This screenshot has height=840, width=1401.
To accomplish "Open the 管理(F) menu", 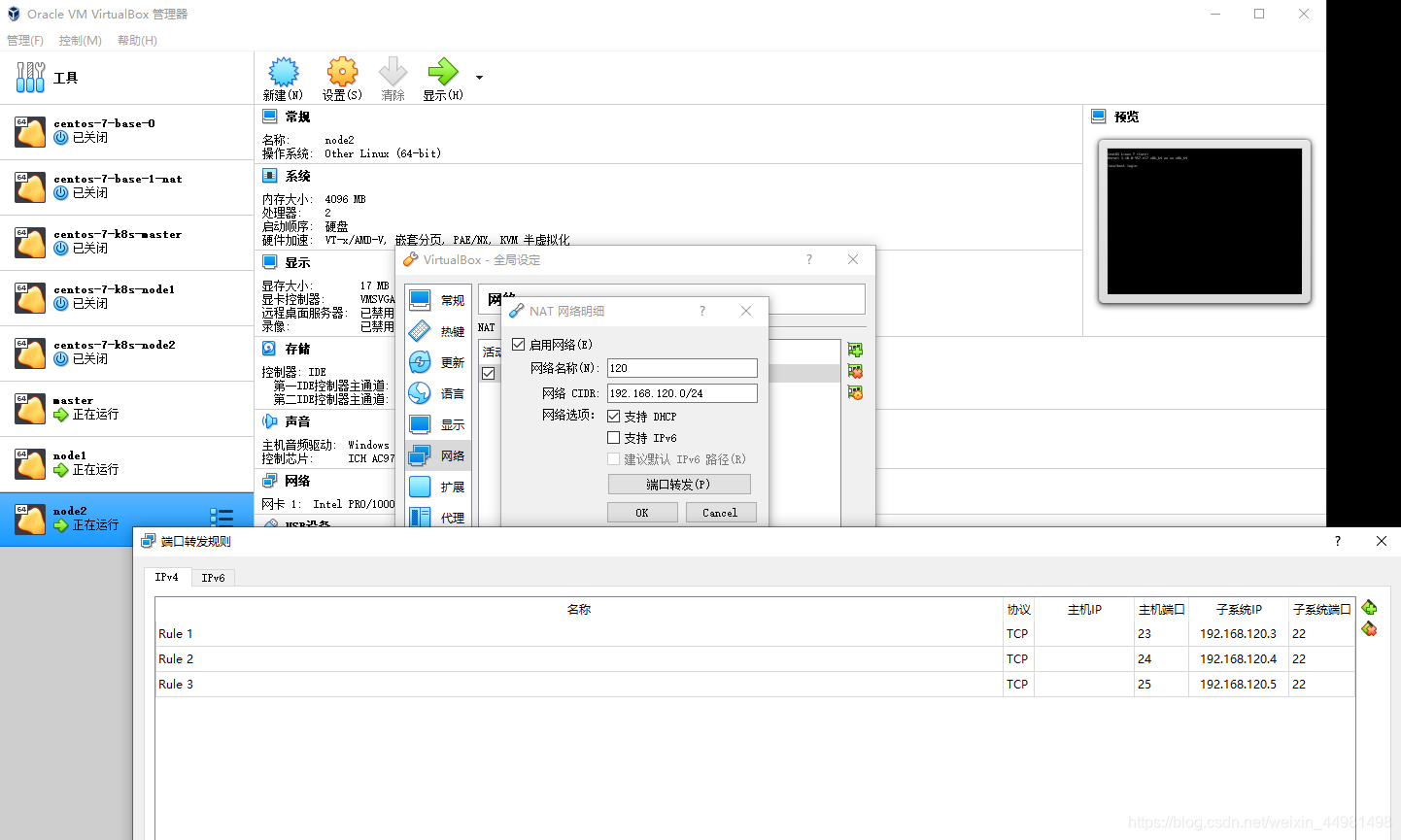I will (25, 41).
